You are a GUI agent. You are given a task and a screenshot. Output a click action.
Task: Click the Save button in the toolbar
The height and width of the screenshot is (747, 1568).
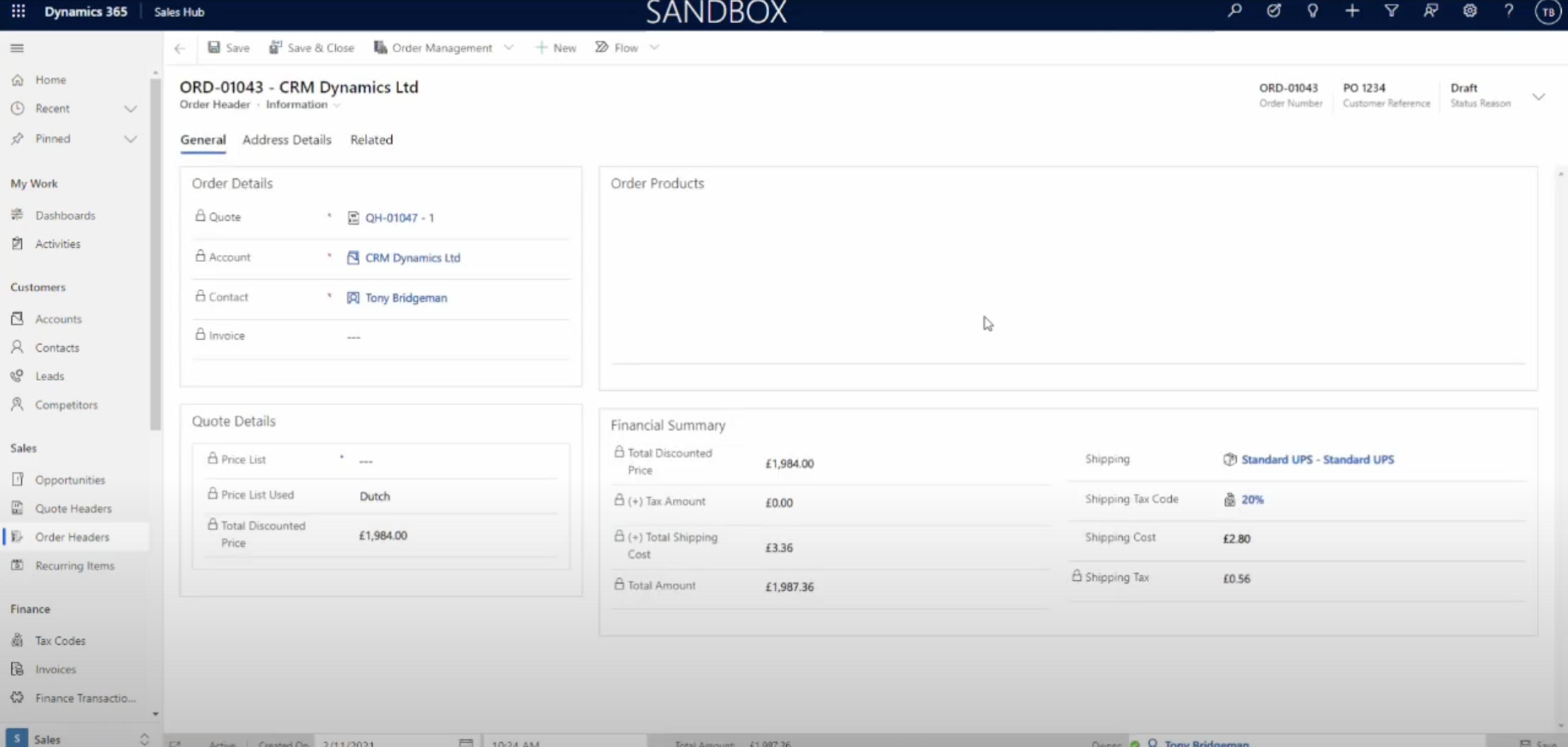coord(228,47)
